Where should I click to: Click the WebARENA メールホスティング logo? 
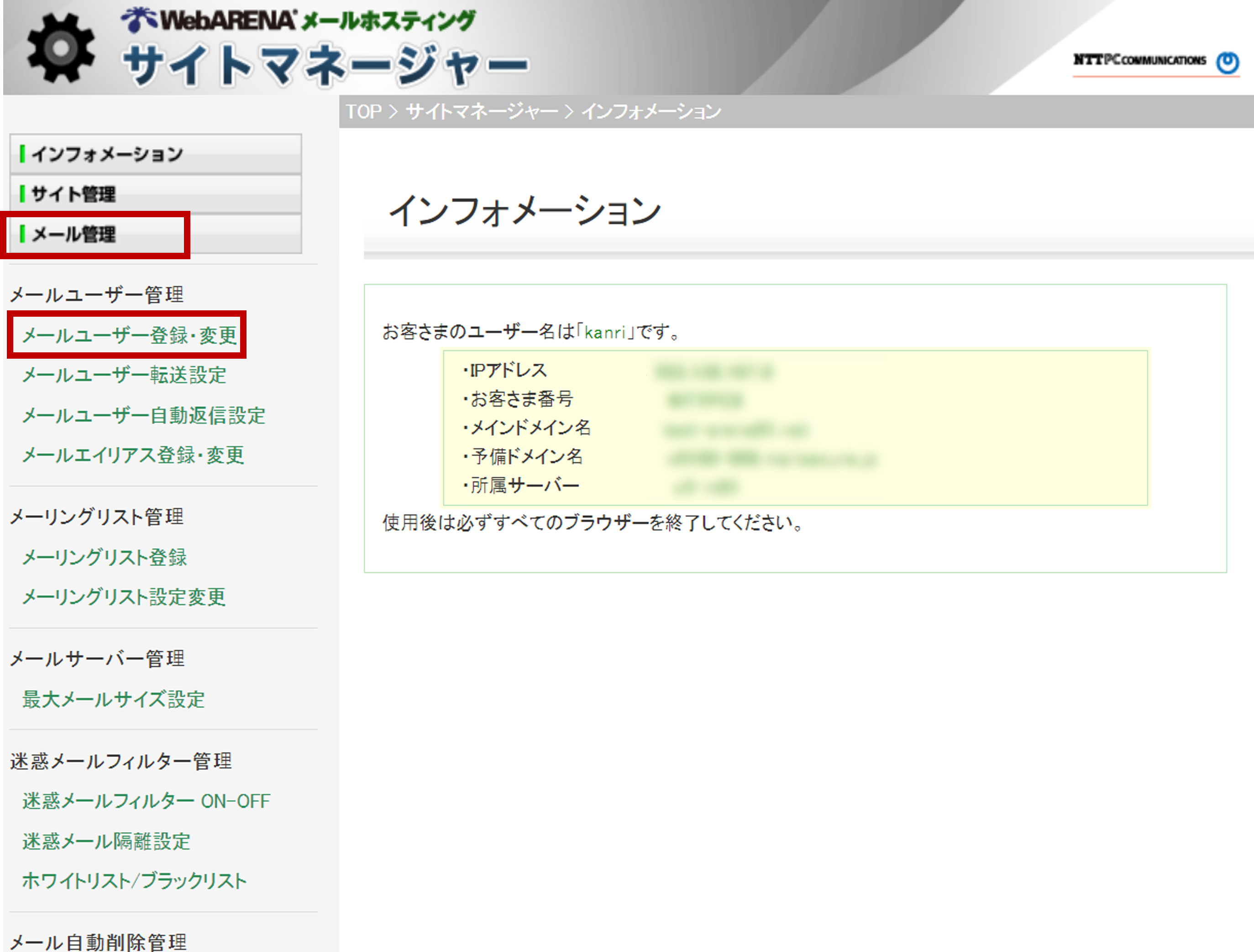tap(298, 20)
